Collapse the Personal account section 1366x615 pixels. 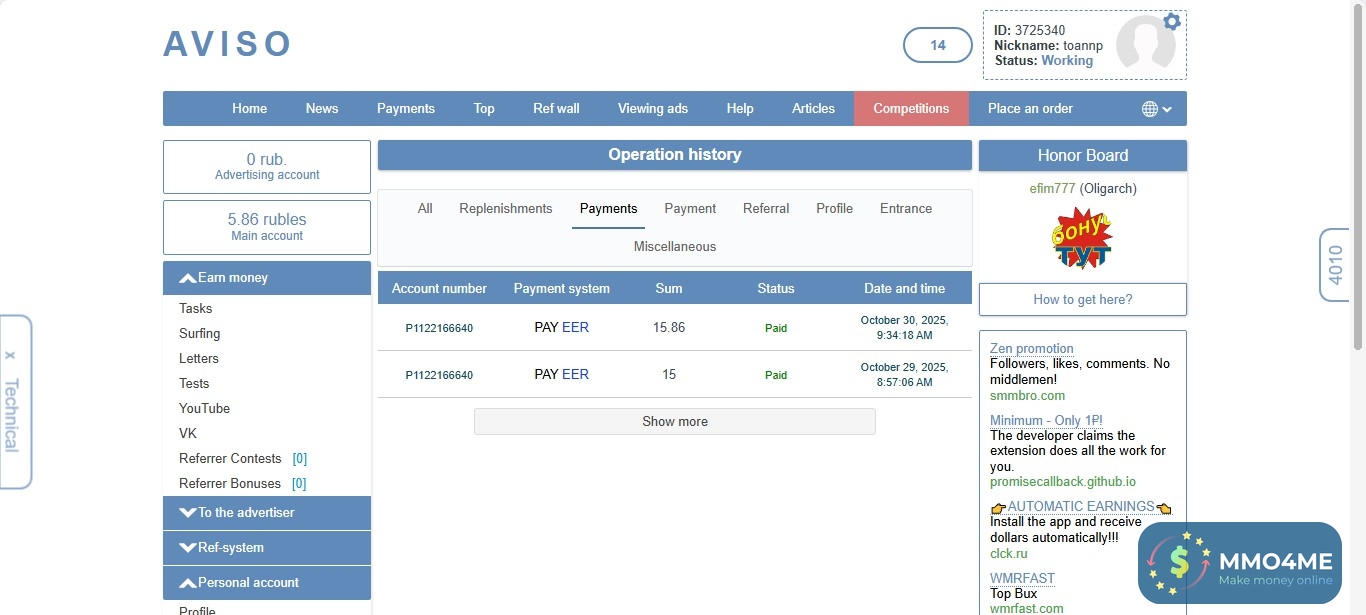tap(267, 583)
